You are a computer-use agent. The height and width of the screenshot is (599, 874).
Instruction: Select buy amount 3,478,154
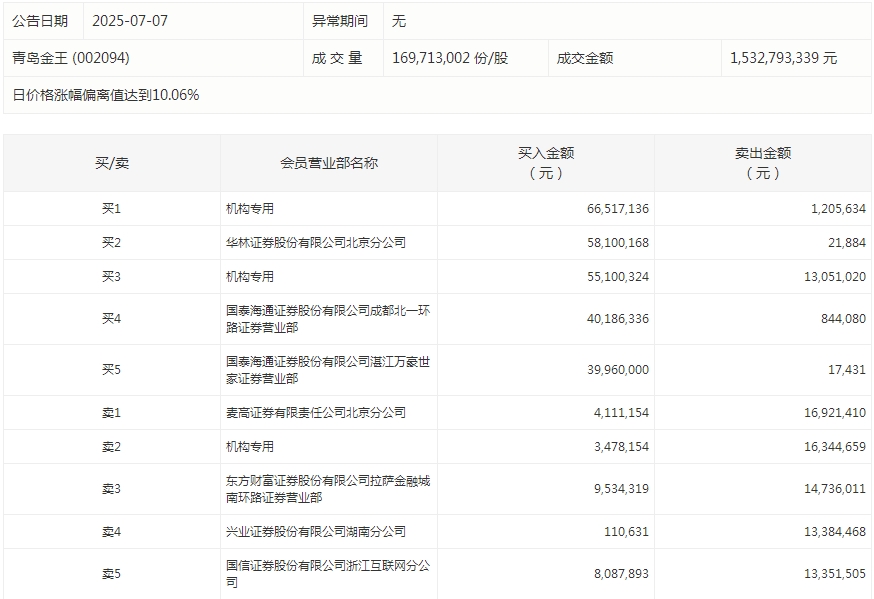[621, 447]
